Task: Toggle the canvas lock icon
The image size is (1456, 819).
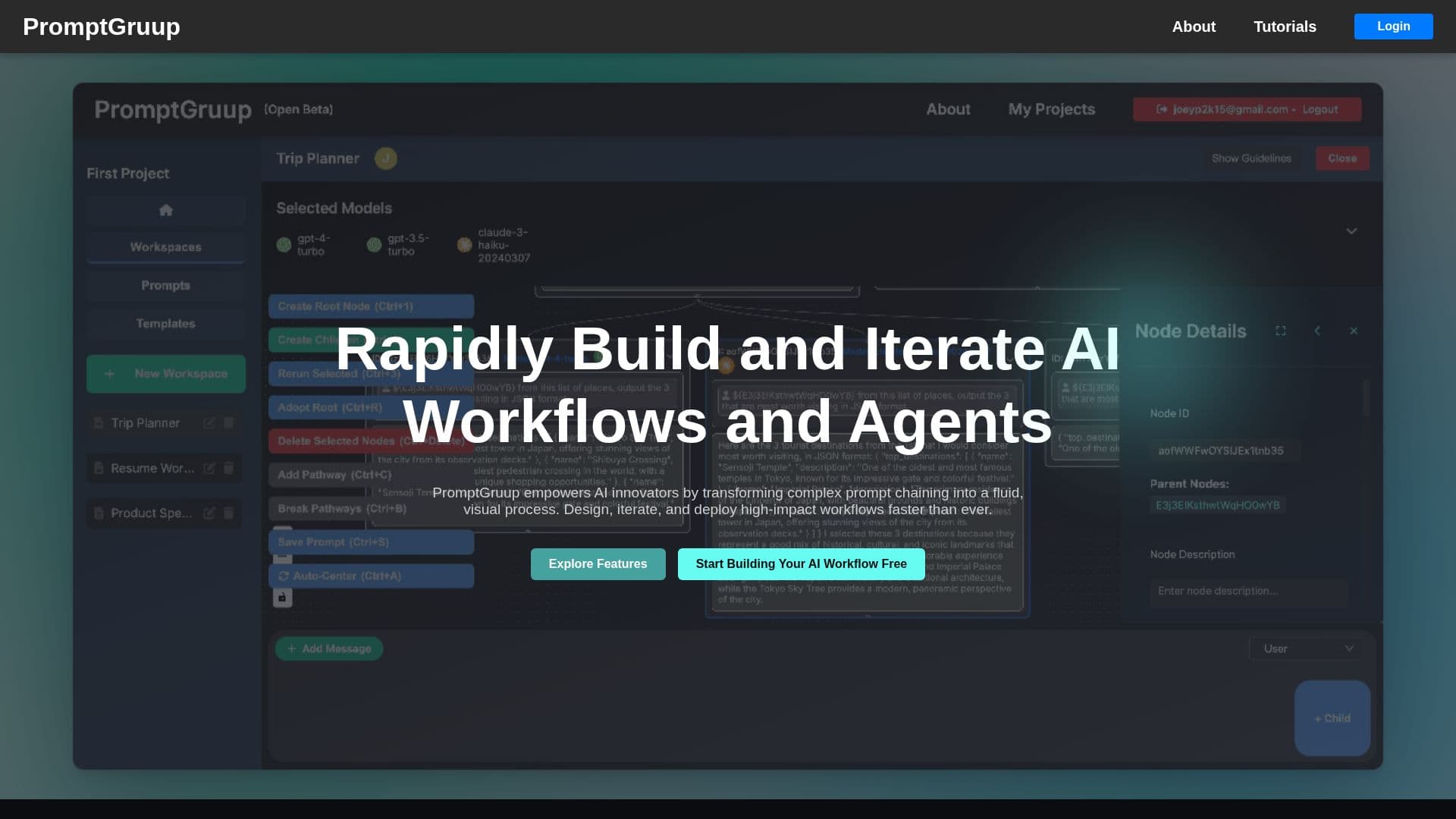Action: tap(282, 598)
